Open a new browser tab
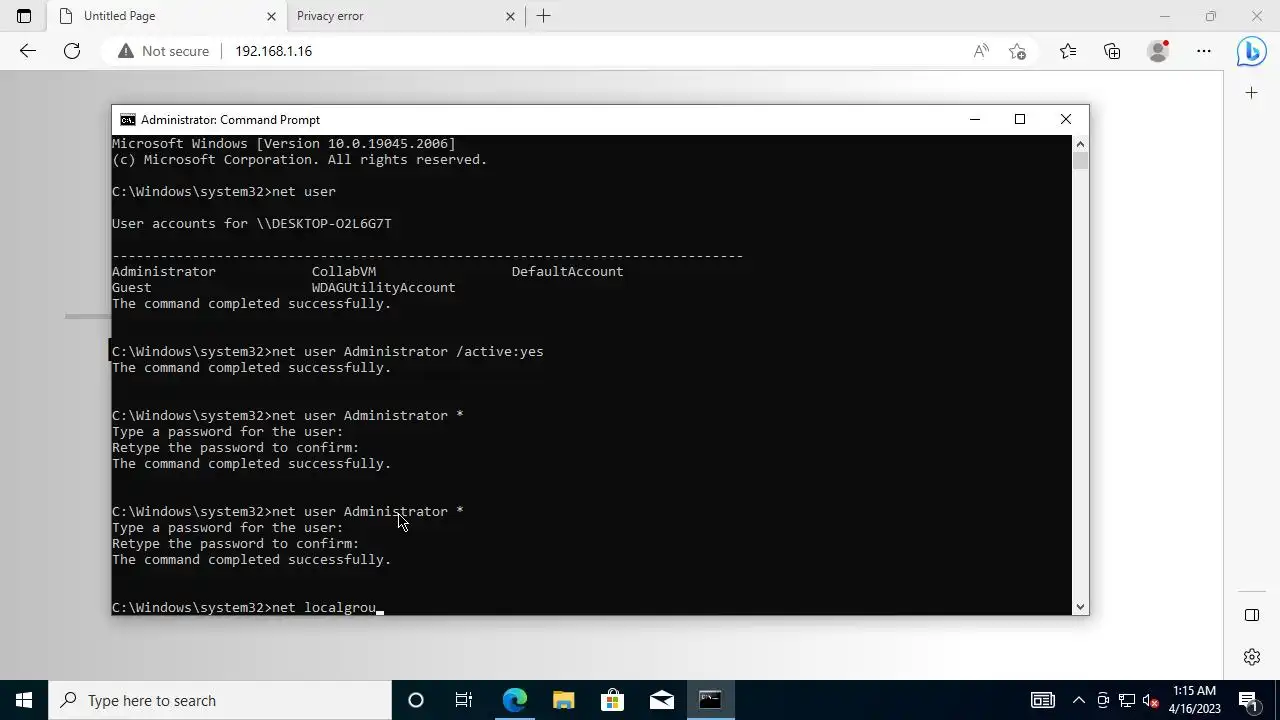 pyautogui.click(x=544, y=16)
